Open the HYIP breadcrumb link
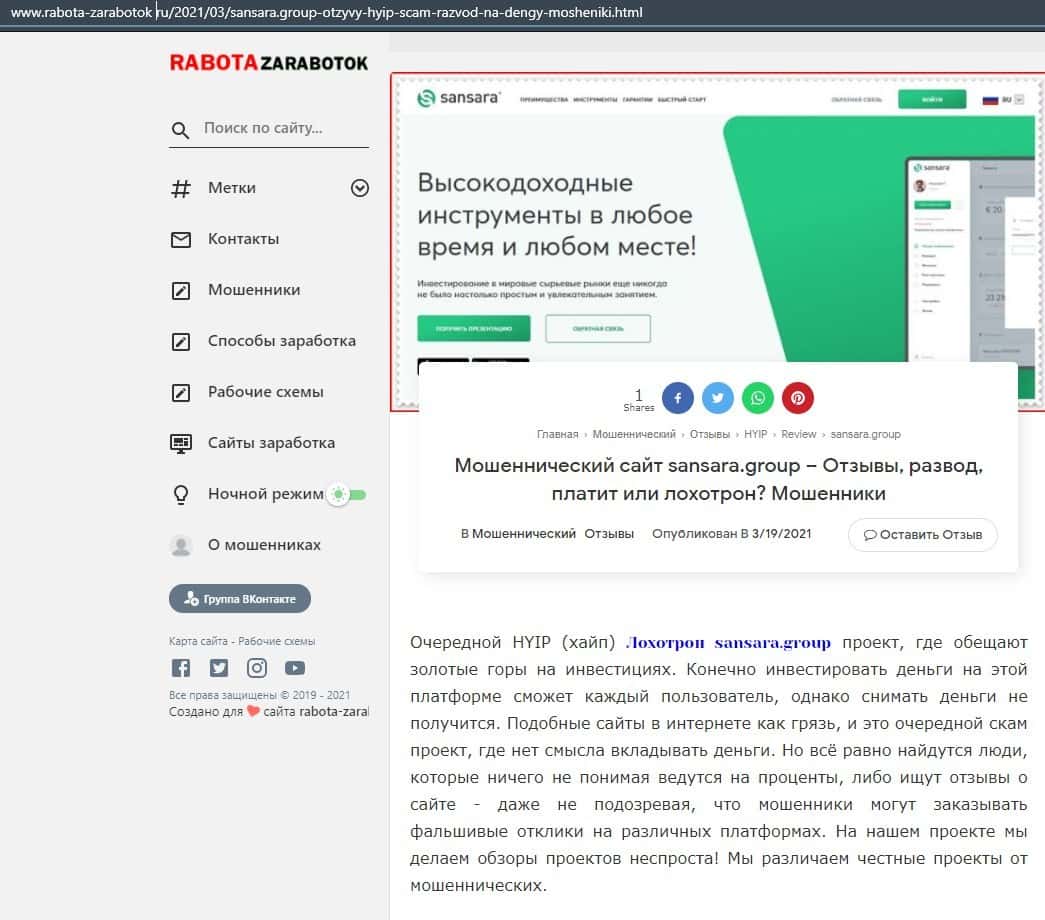Image resolution: width=1045 pixels, height=920 pixels. point(755,434)
